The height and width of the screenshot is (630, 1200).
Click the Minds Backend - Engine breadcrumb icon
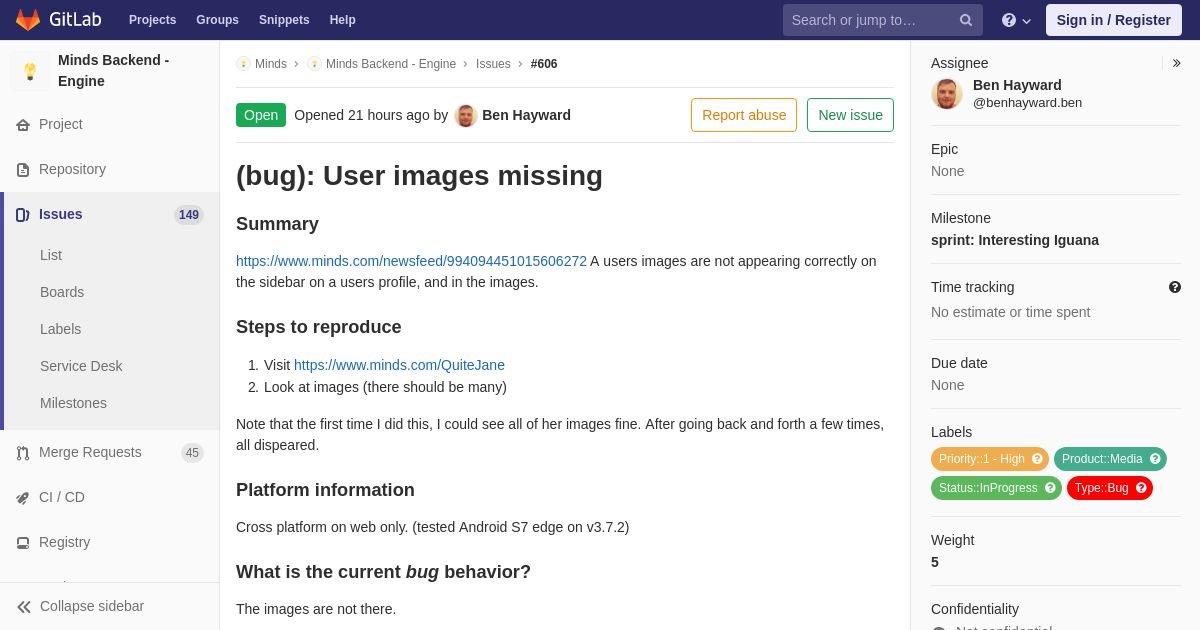[x=314, y=64]
